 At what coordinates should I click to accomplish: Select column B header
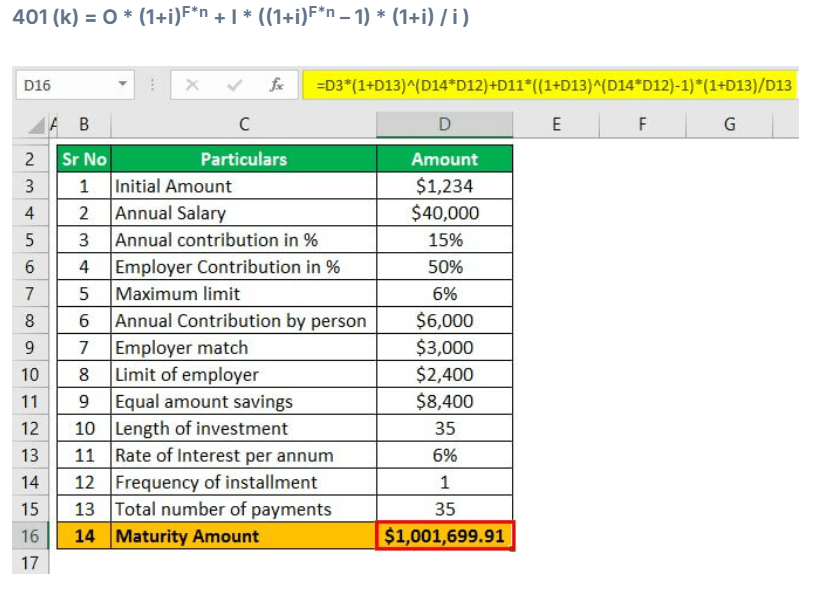coord(84,123)
